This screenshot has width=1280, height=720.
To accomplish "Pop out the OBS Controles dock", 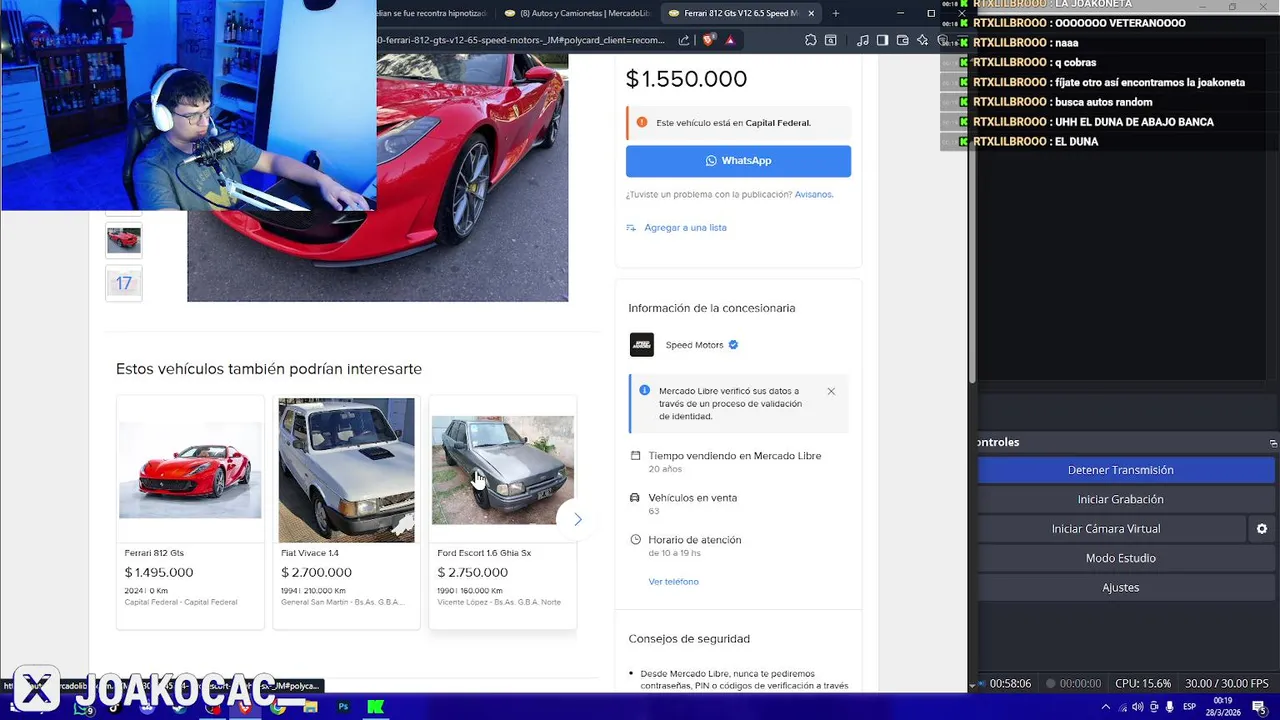I will (x=1273, y=442).
